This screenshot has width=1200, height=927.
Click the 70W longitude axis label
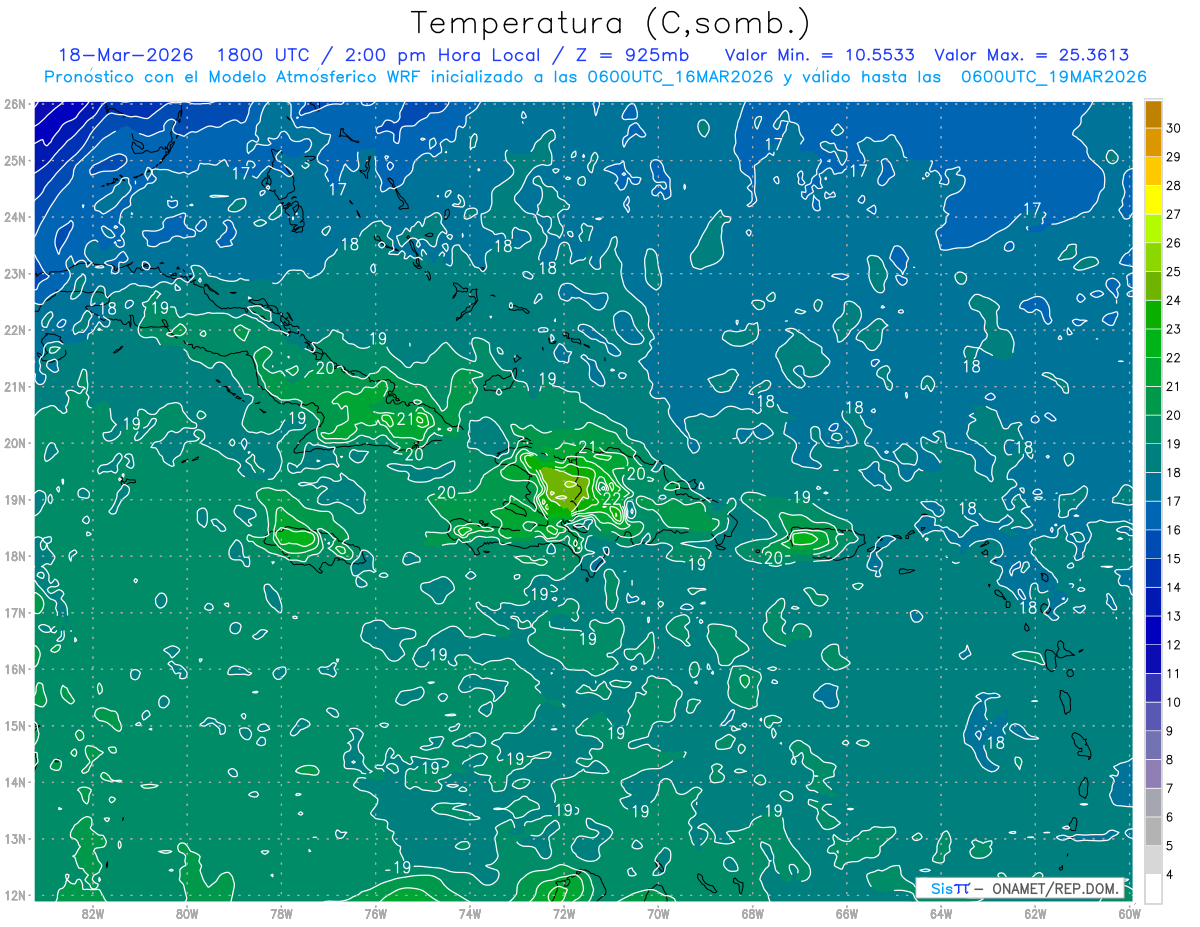click(x=658, y=914)
